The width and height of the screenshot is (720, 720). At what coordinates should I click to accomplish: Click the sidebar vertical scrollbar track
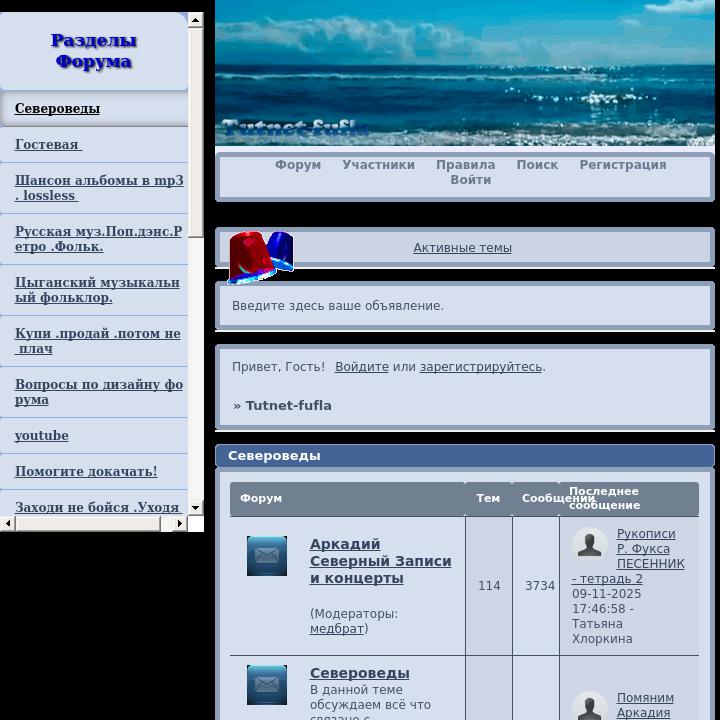coord(196,300)
